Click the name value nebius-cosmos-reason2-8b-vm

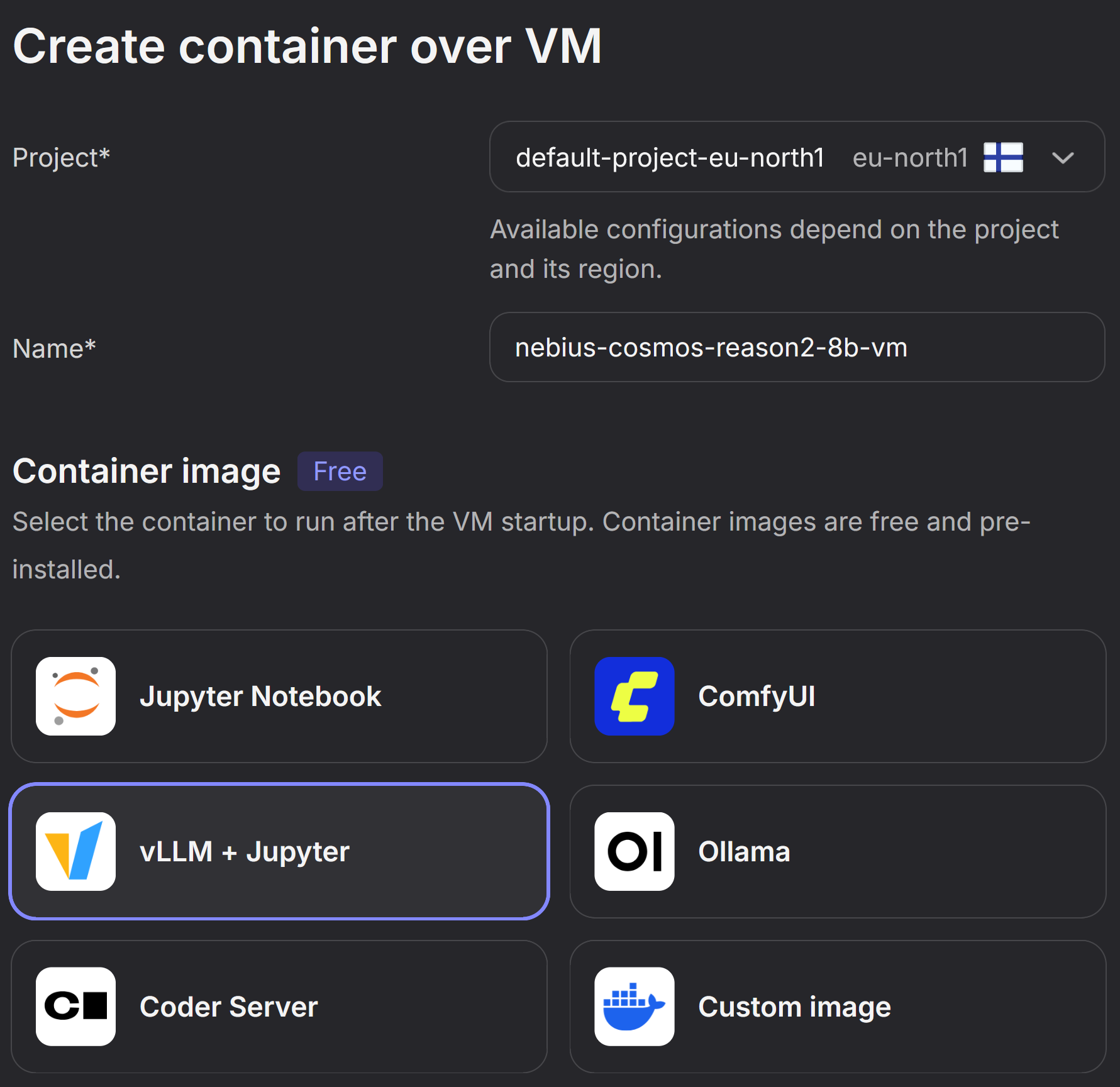pyautogui.click(x=711, y=348)
